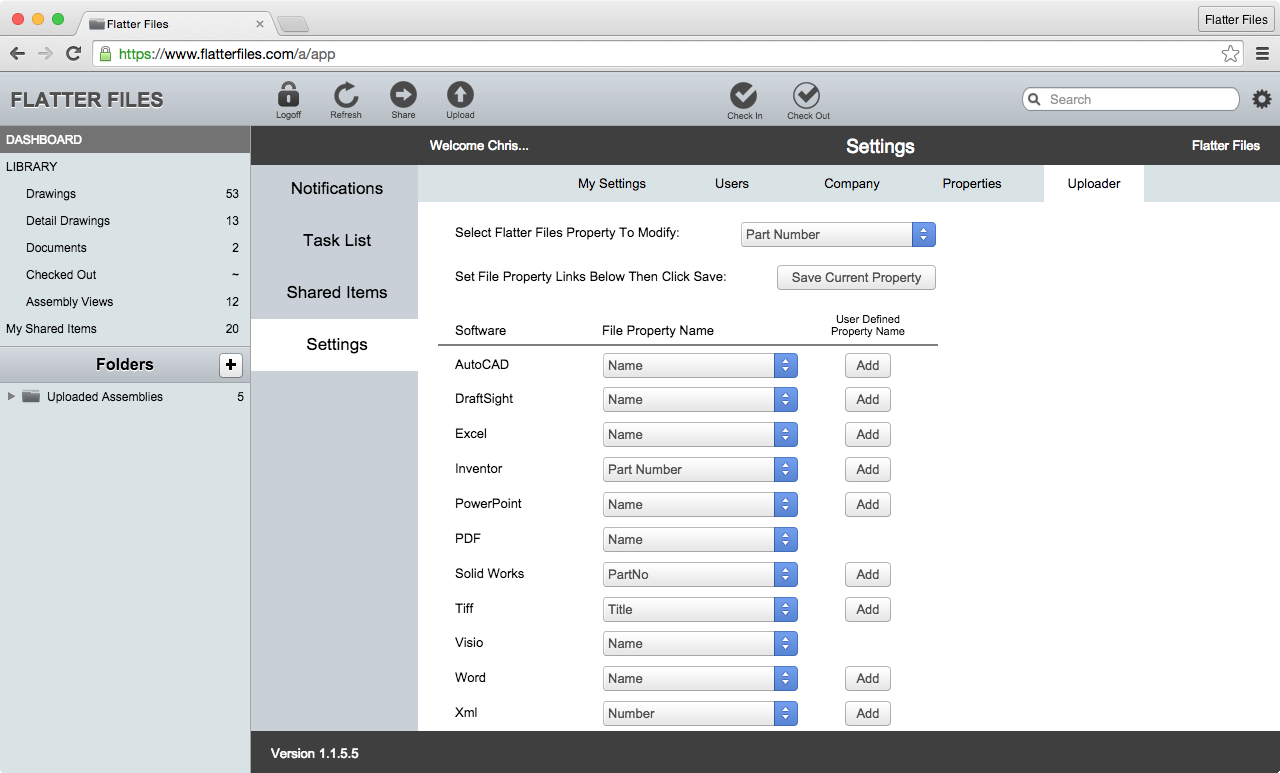Click Add button for Inventor
The image size is (1280, 773).
868,470
